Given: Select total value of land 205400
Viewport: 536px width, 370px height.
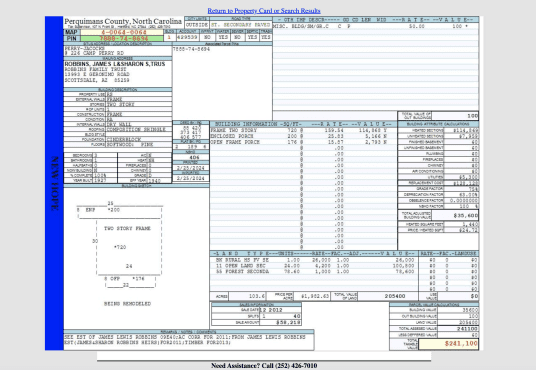Looking at the screenshot, I should (x=388, y=296).
